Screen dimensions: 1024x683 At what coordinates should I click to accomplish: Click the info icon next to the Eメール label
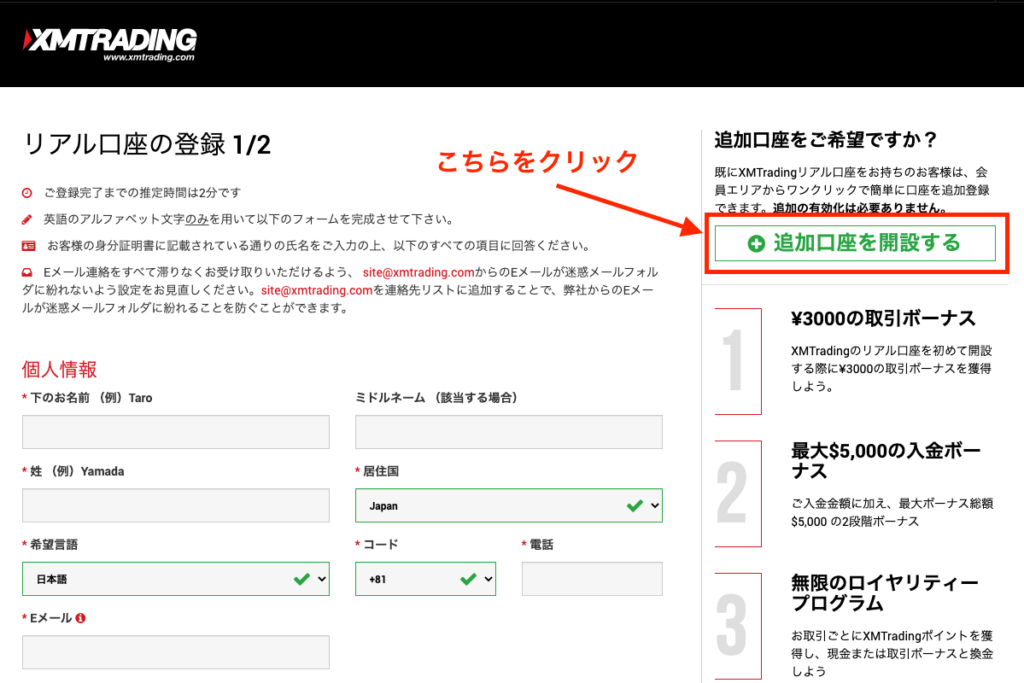[x=81, y=618]
